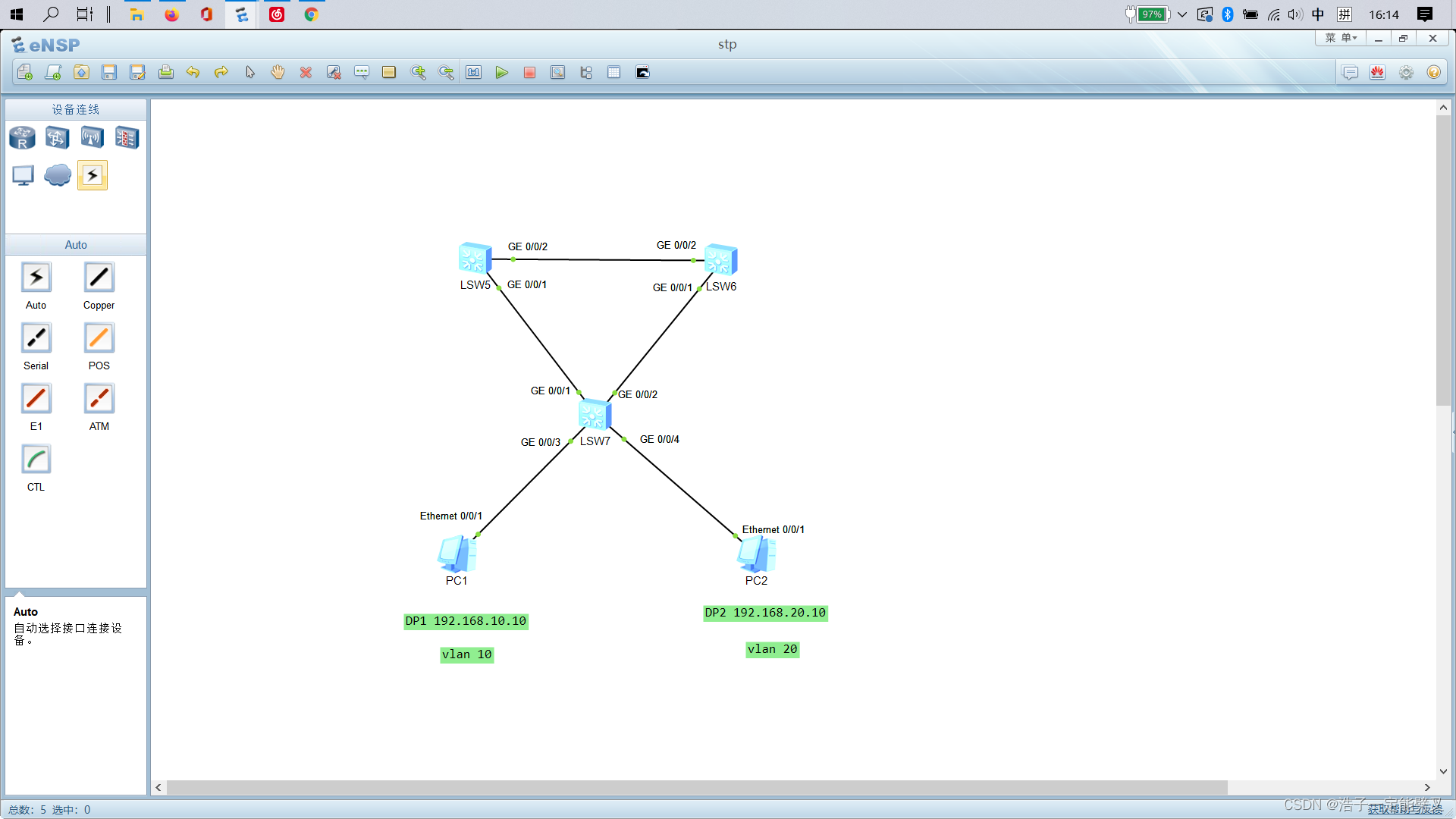Click the scroll down arrow of canvas
The image size is (1456, 819).
click(1443, 771)
